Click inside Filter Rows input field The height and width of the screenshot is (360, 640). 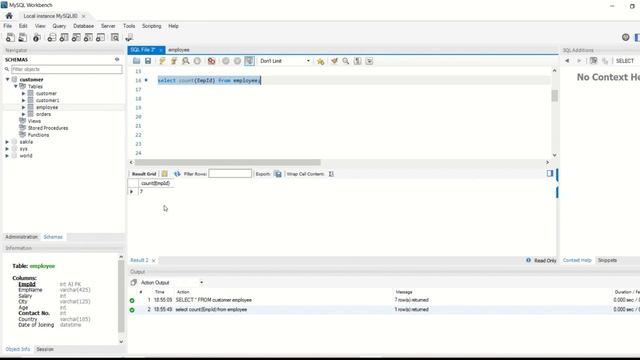(x=230, y=173)
